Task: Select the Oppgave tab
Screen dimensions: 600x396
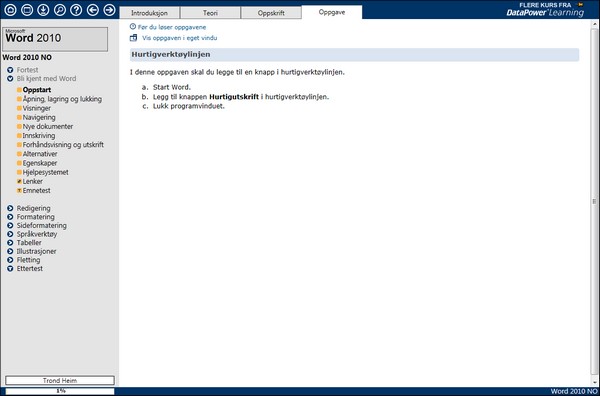Action: [332, 12]
